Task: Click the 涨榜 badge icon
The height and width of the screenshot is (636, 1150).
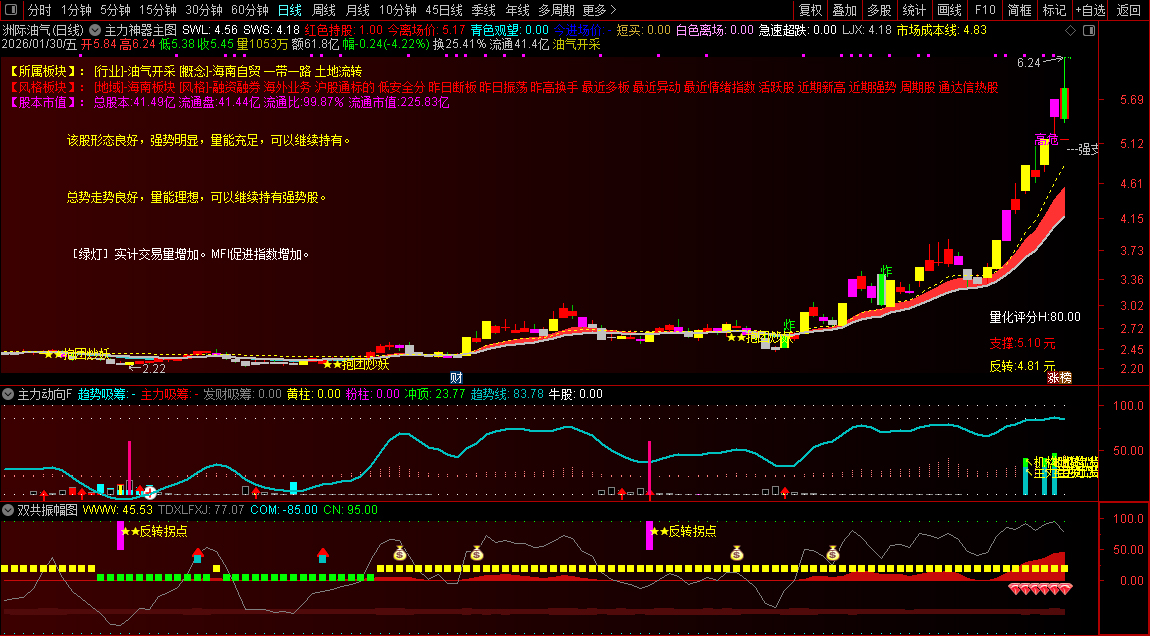Action: [1059, 377]
